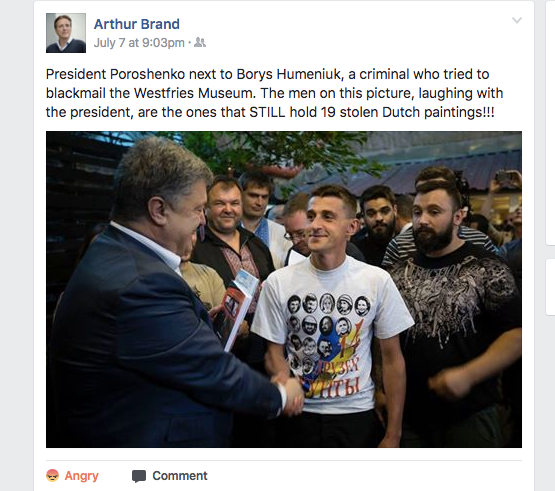Open the Arthur Brand profile name link

137,24
